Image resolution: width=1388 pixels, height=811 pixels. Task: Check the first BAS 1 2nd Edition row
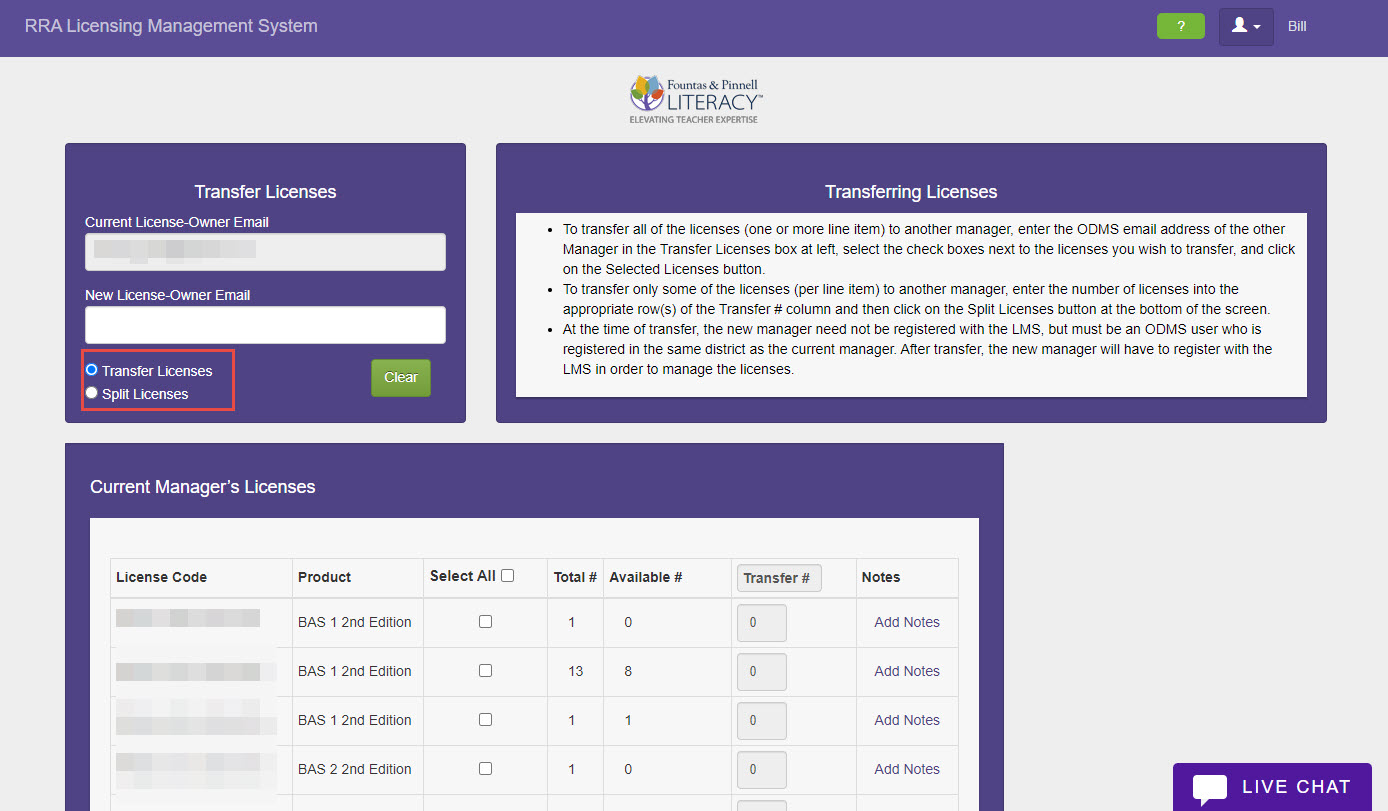[x=485, y=621]
